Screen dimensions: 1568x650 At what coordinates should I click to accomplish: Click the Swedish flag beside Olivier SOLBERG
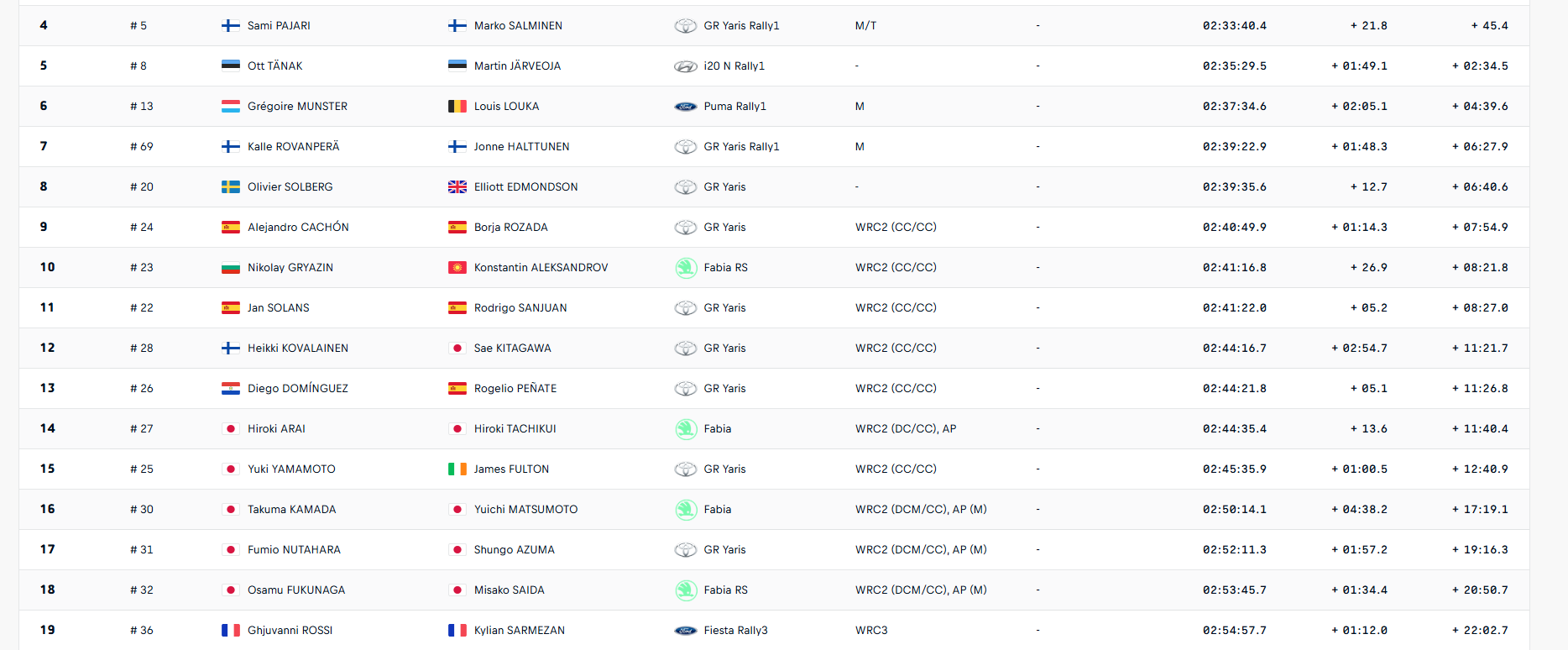(x=231, y=187)
